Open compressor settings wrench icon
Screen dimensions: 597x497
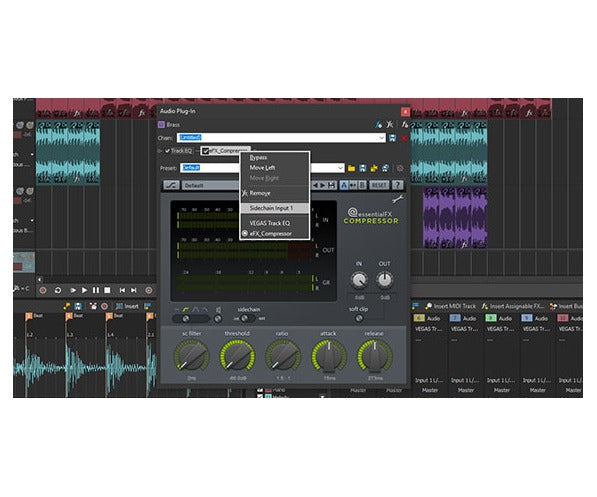pyautogui.click(x=397, y=199)
